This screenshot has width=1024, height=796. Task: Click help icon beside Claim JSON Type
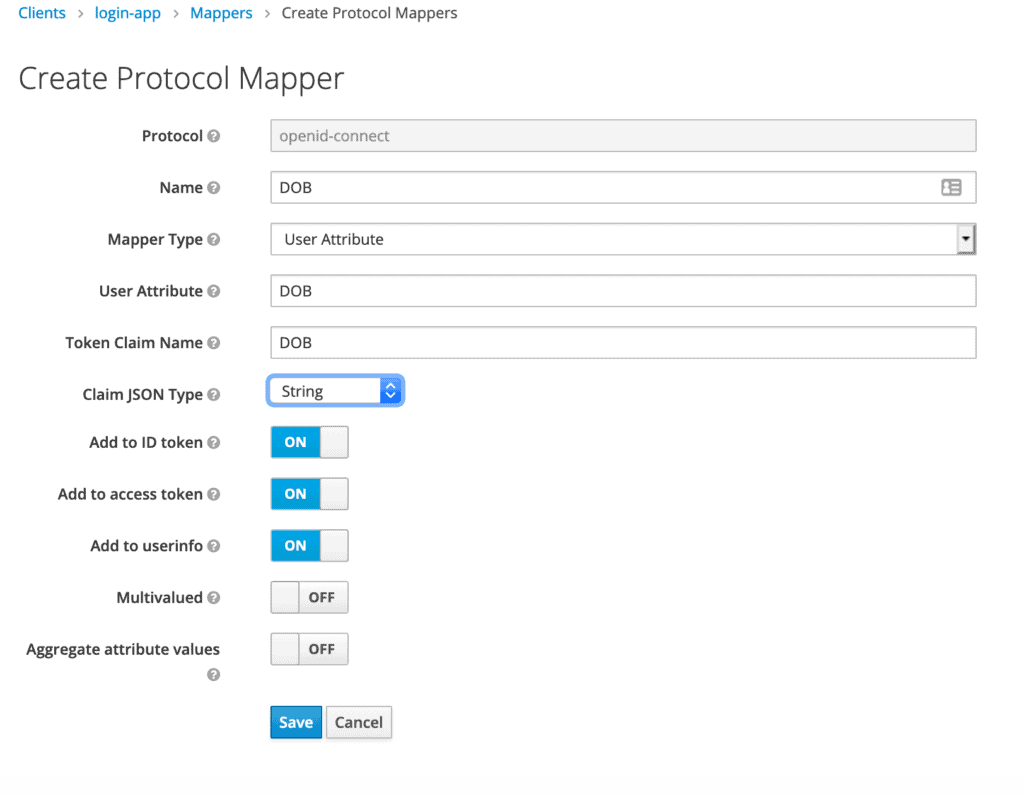[x=214, y=395]
